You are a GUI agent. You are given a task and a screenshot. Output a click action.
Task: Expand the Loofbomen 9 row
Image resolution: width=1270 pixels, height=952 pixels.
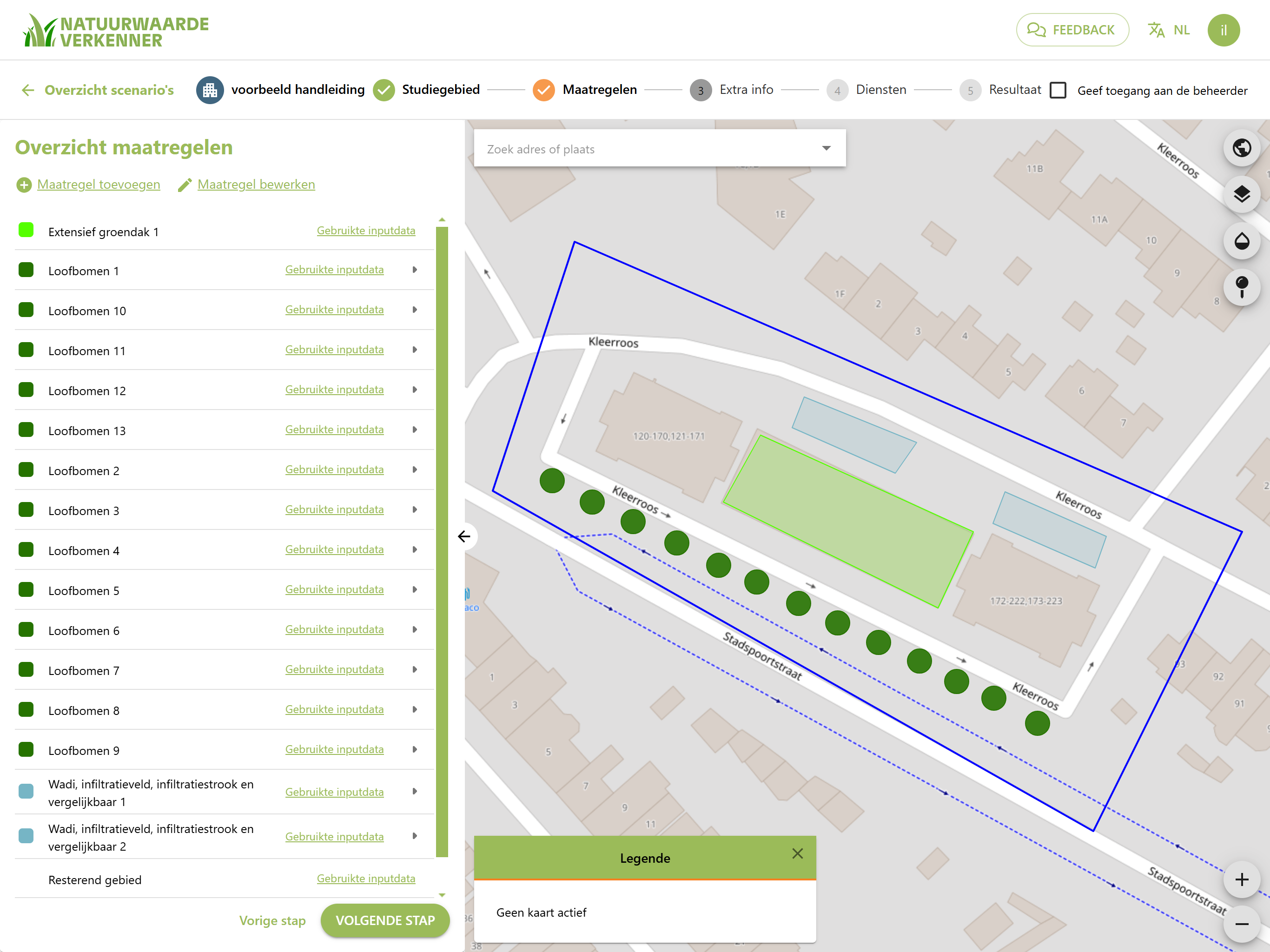(415, 749)
